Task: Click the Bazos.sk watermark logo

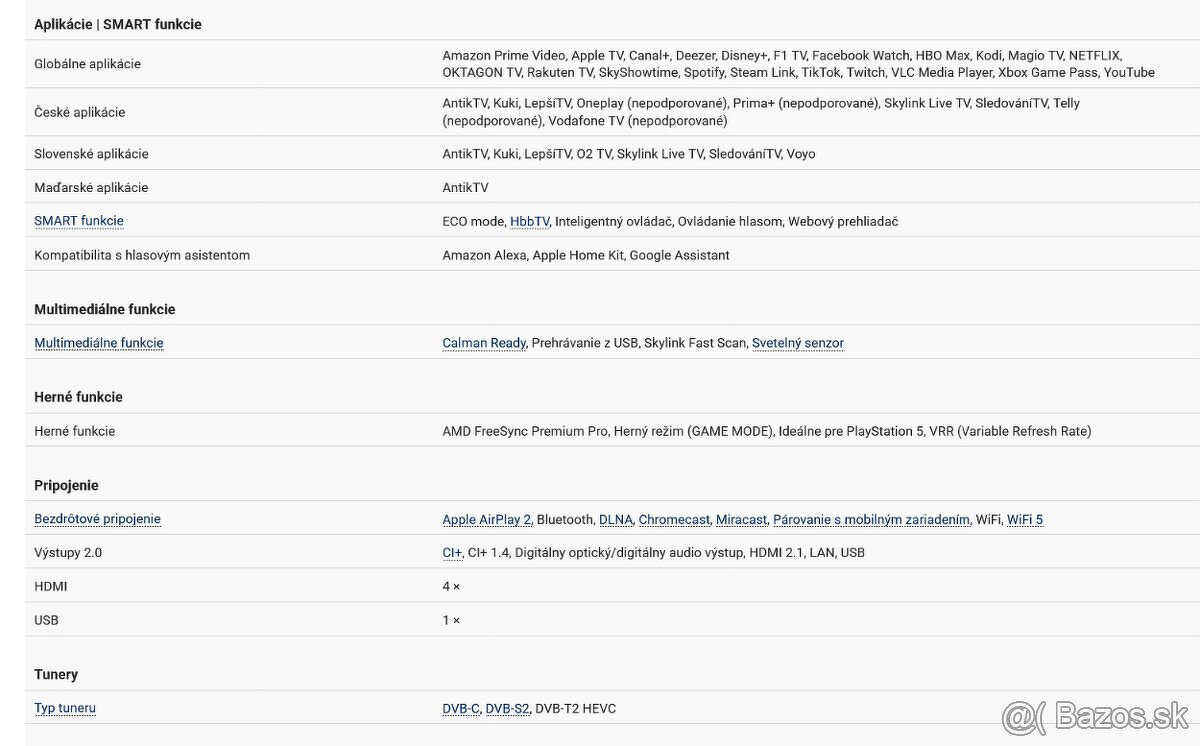Action: (x=1095, y=716)
